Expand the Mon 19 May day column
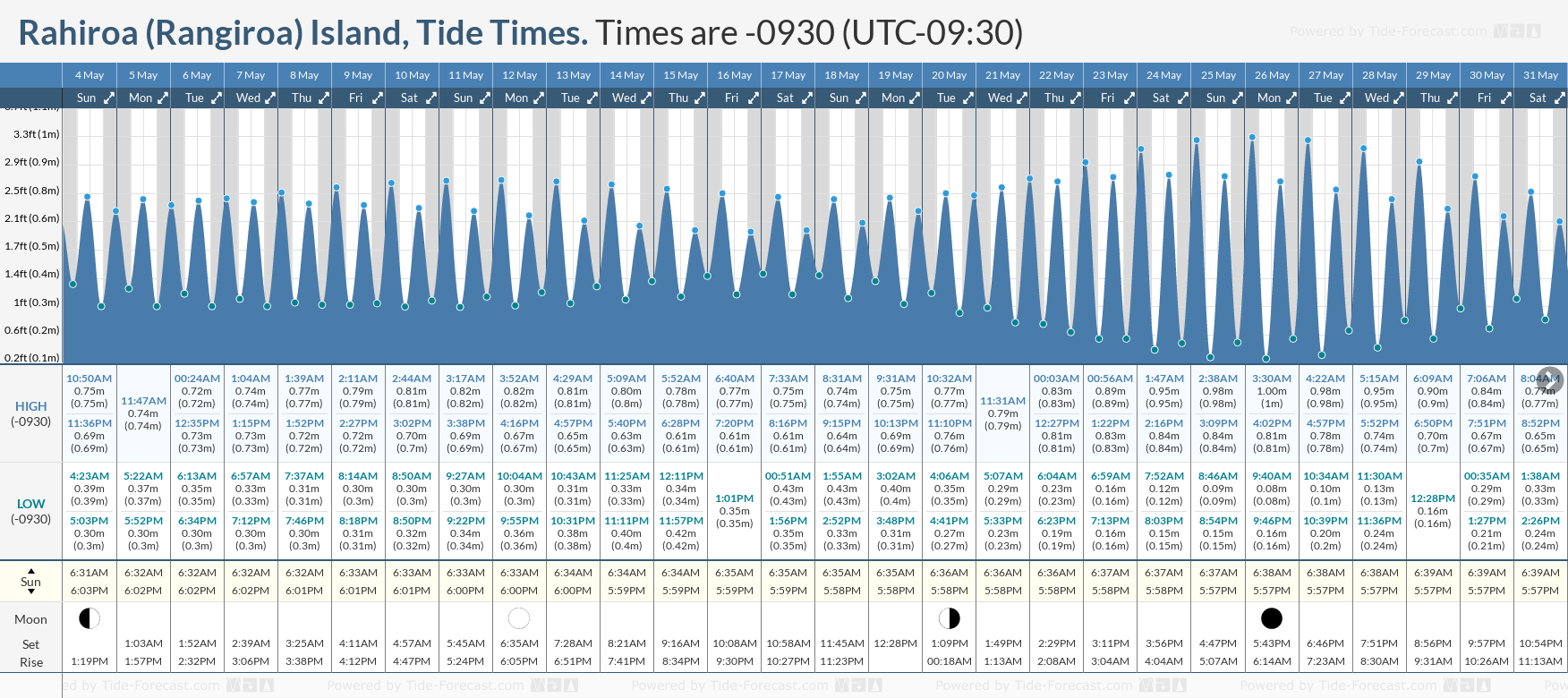This screenshot has height=698, width=1568. [915, 98]
